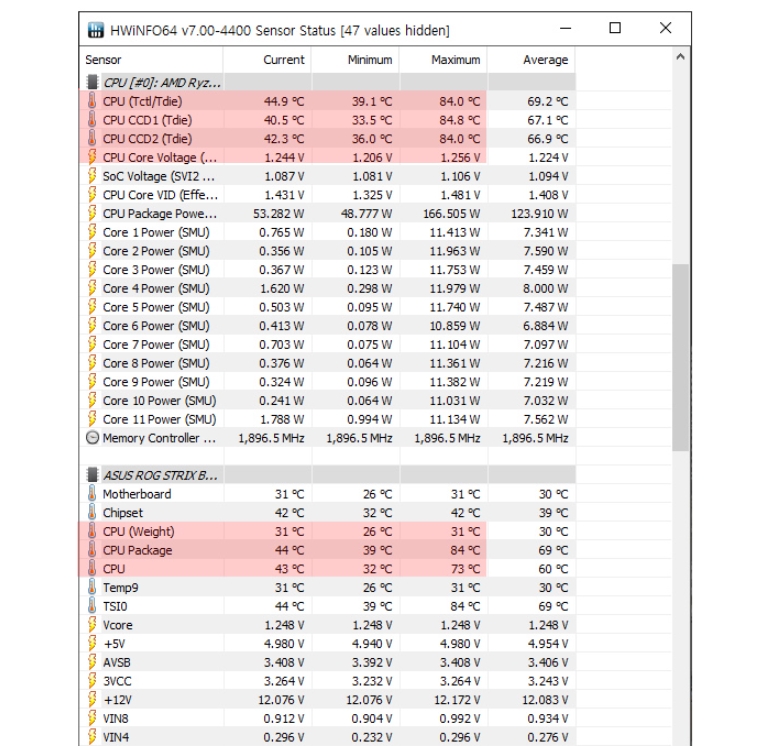Select the CPU Package Power row
Image resolution: width=765 pixels, height=746 pixels.
pyautogui.click(x=327, y=213)
